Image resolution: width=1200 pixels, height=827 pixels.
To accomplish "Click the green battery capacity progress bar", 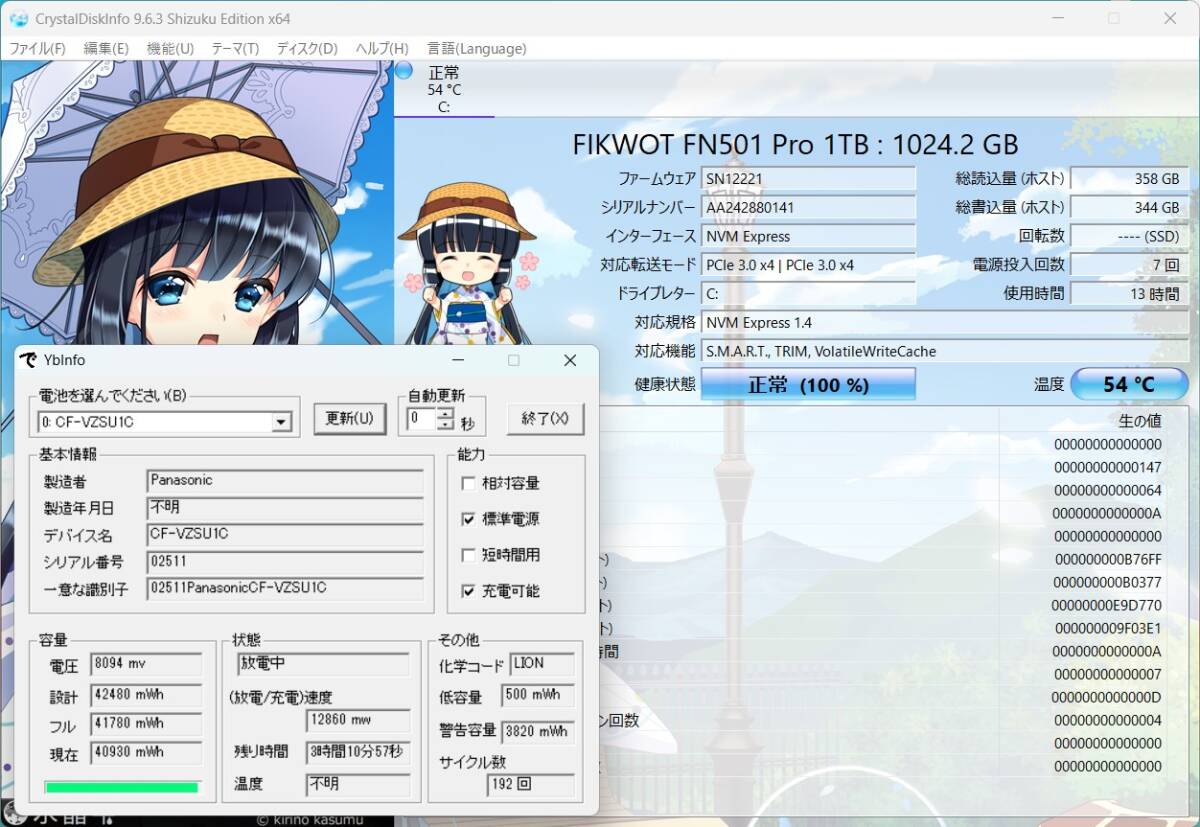I will coord(122,787).
